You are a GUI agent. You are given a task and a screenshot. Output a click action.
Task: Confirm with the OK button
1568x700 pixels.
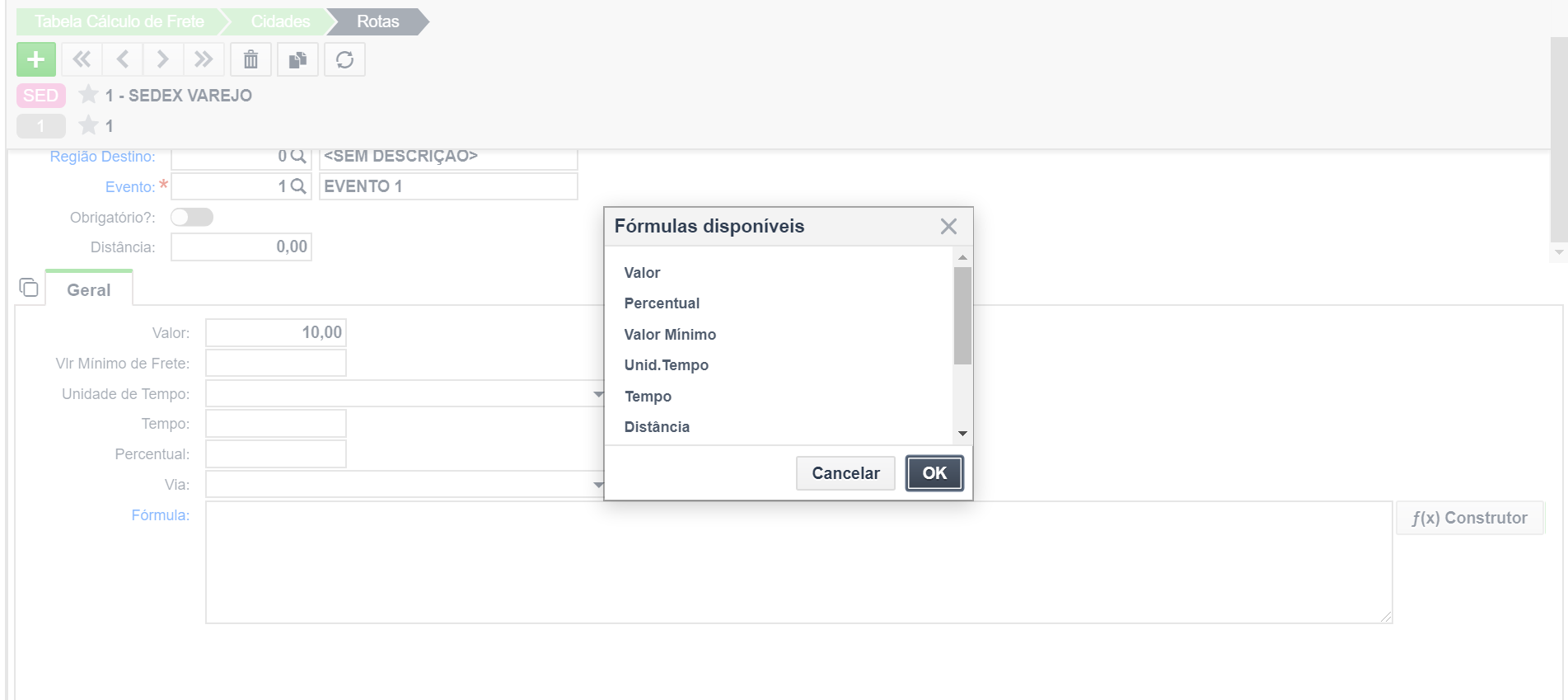(x=934, y=473)
